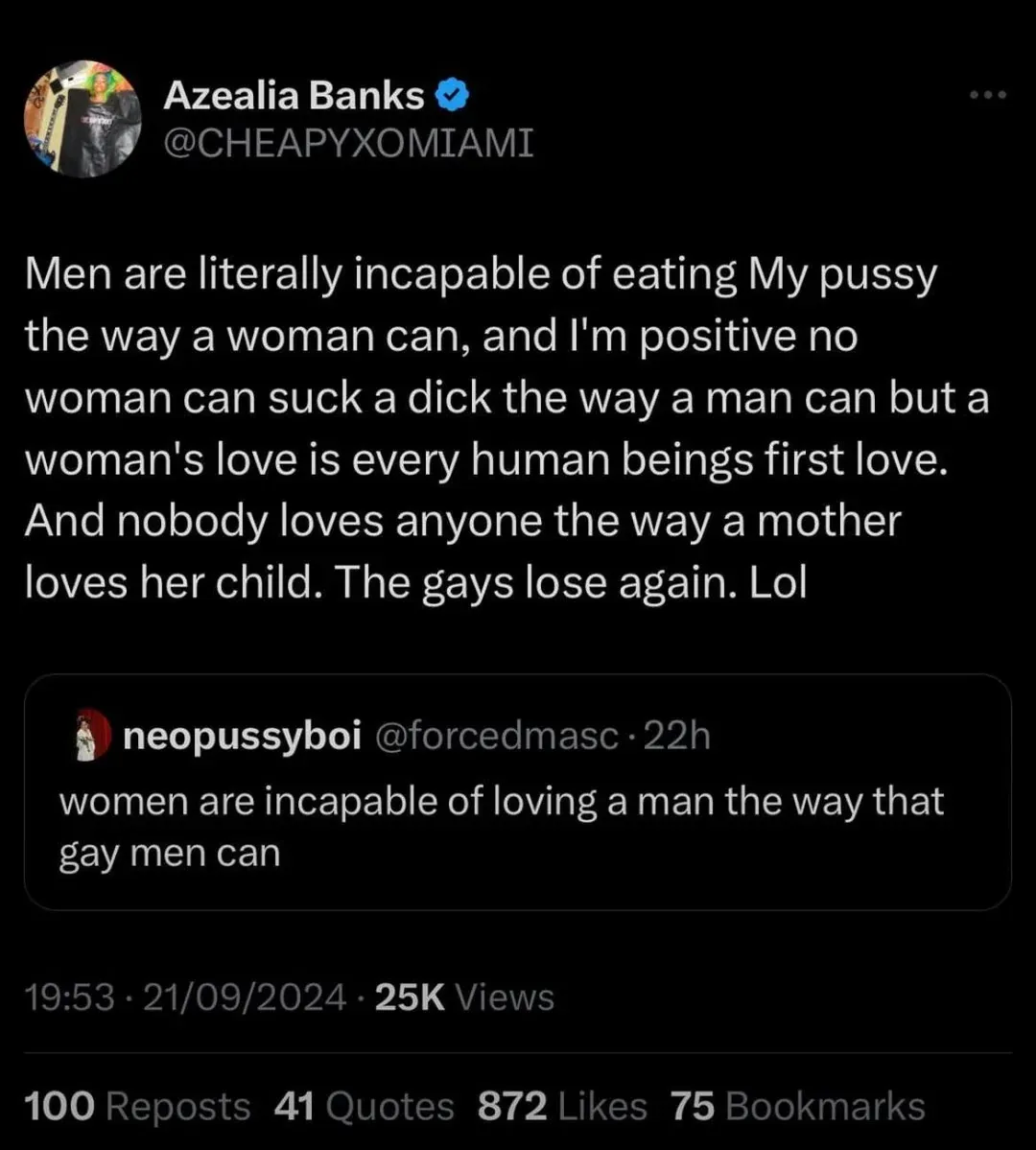Viewport: 1036px width, 1150px height.
Task: Click the small quoted tweet author avatar
Action: point(87,738)
